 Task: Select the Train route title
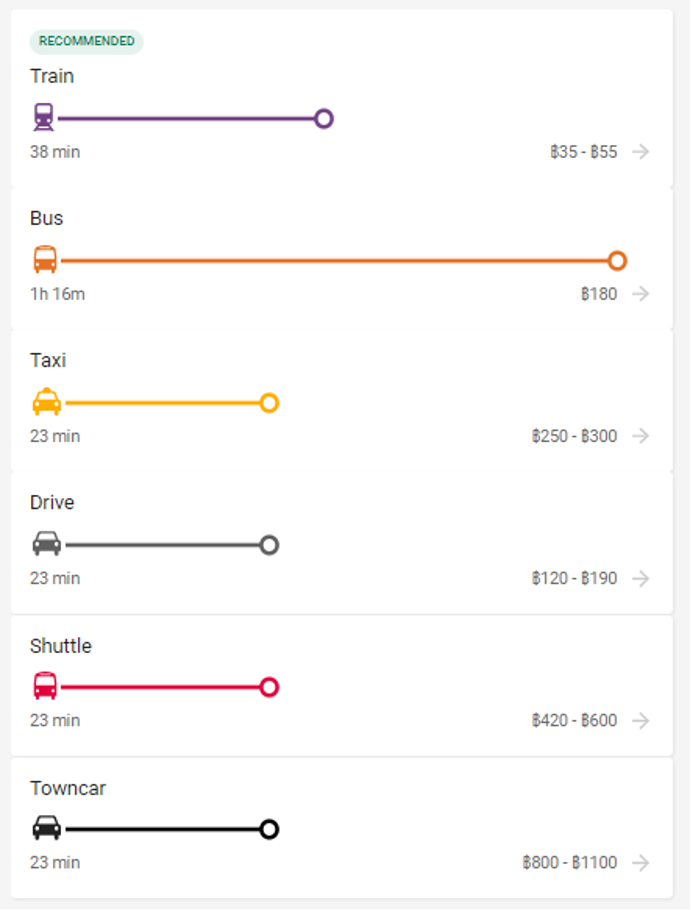pos(52,76)
